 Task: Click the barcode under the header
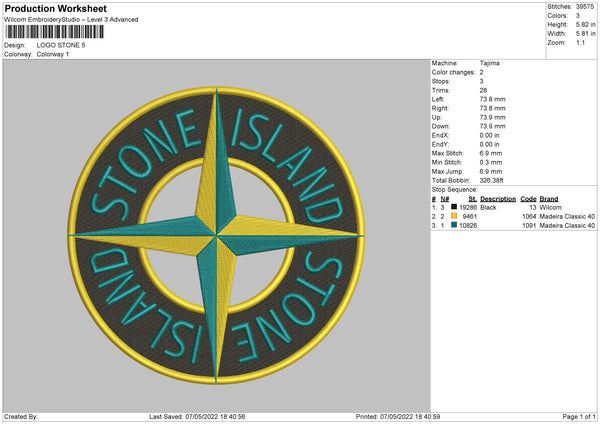(54, 31)
